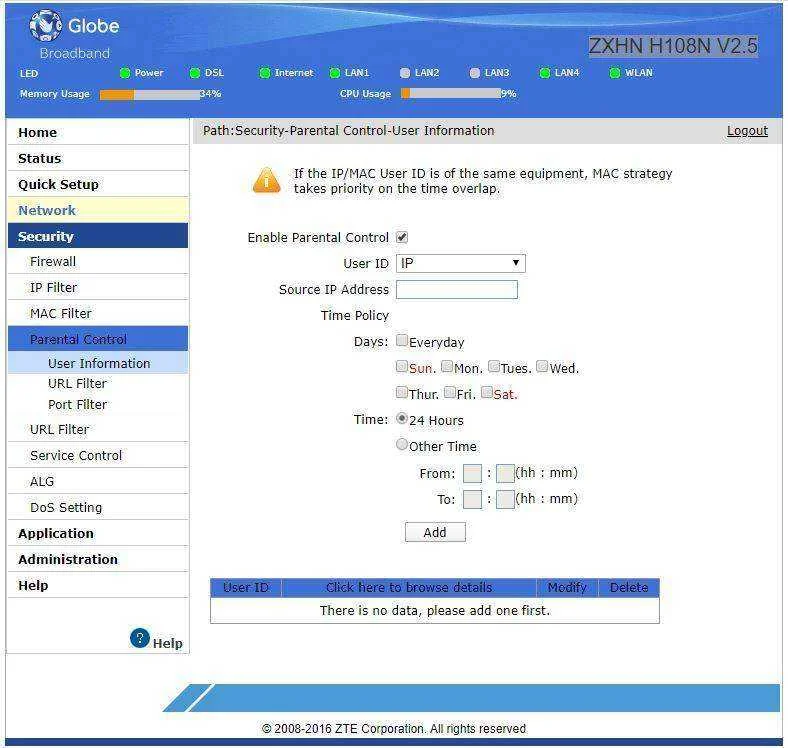The width and height of the screenshot is (788, 748).
Task: Click the DSL LED indicator
Action: [x=195, y=73]
